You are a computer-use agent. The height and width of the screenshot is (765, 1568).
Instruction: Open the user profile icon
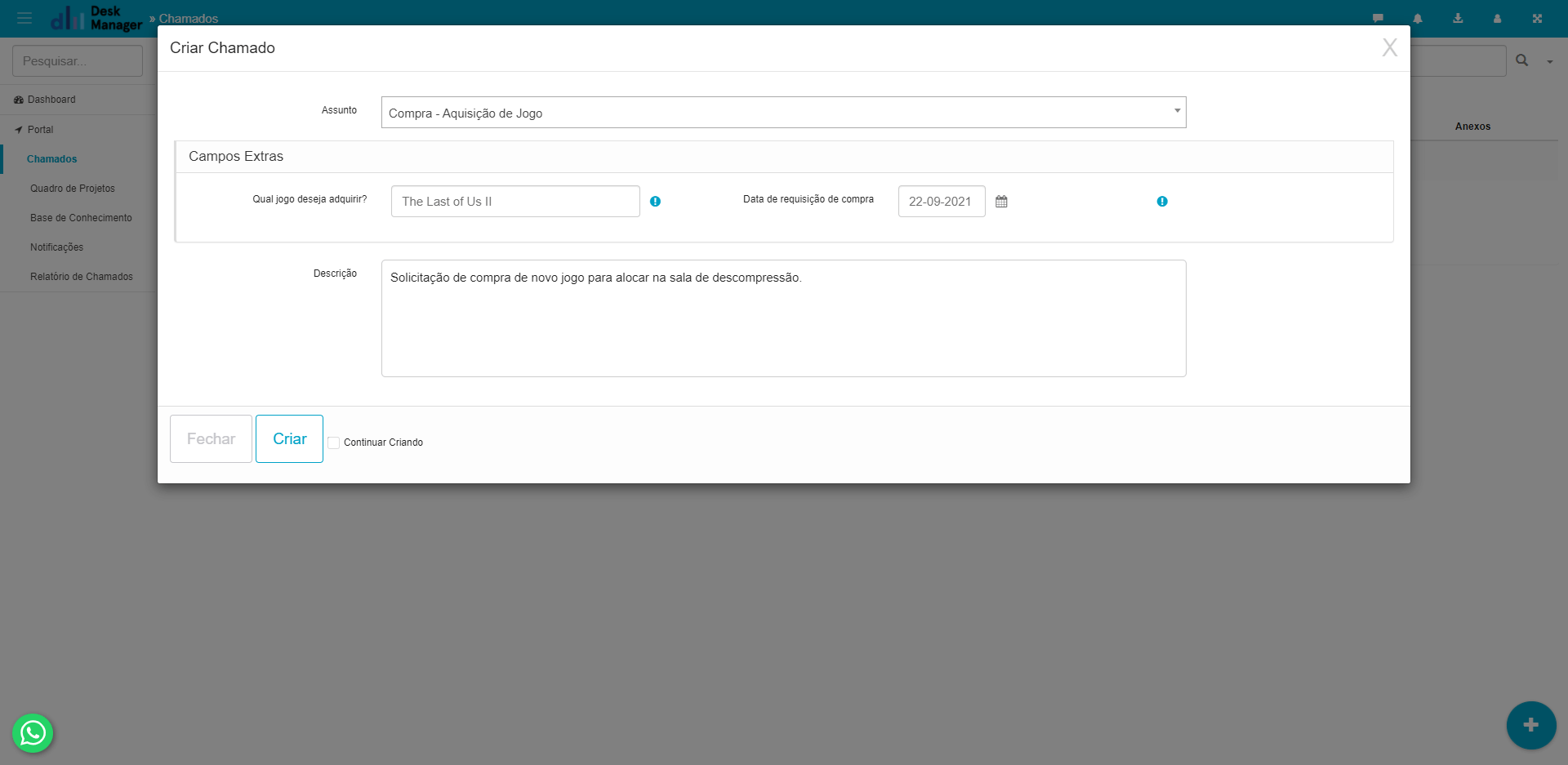tap(1497, 18)
